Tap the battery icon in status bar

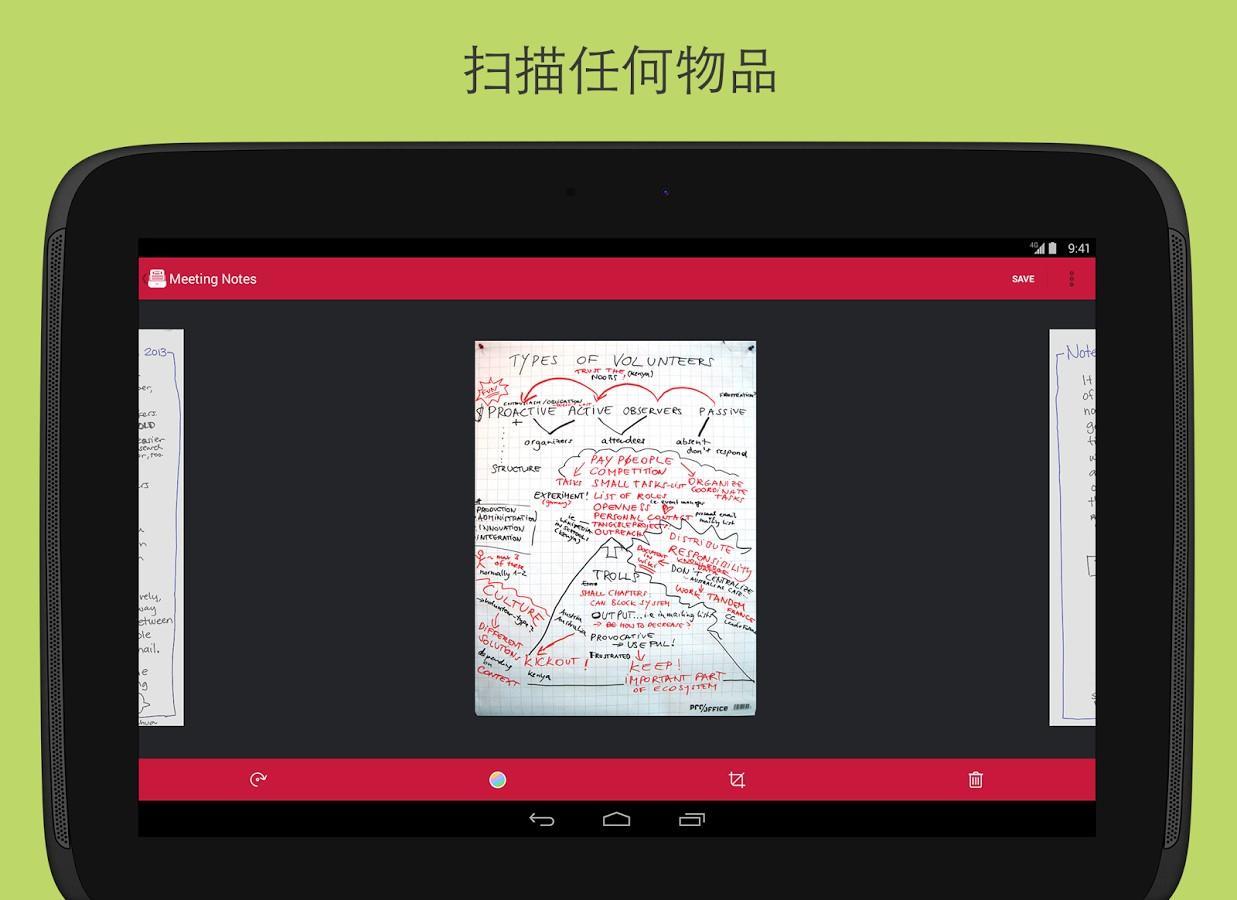tap(1053, 248)
